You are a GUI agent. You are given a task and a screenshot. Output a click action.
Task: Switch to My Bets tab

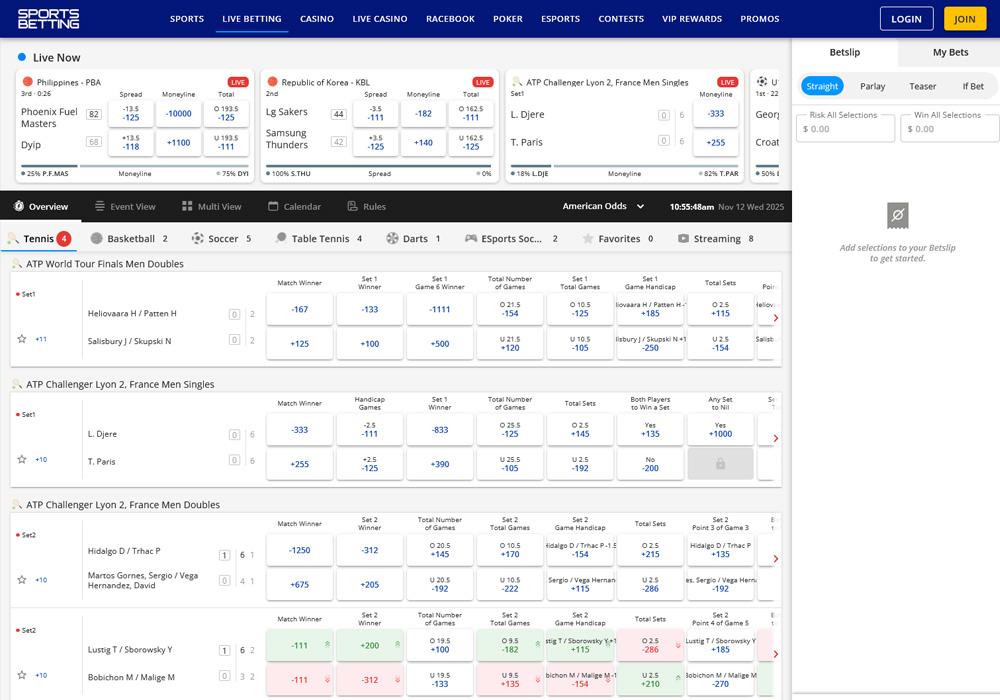coord(950,52)
